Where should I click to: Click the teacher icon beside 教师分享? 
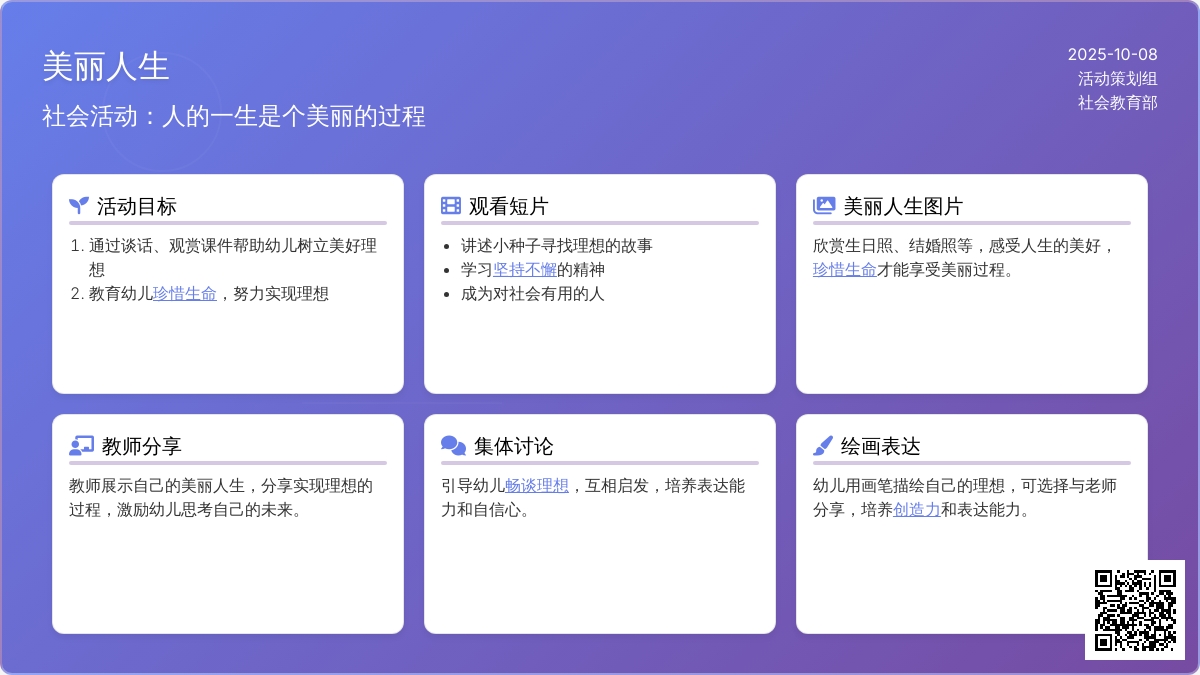click(x=81, y=446)
